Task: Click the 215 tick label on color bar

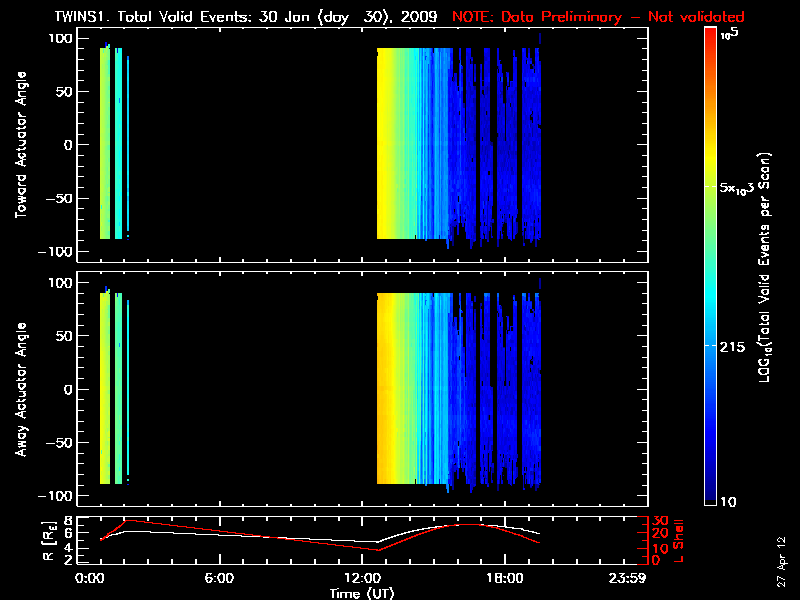Action: point(735,345)
